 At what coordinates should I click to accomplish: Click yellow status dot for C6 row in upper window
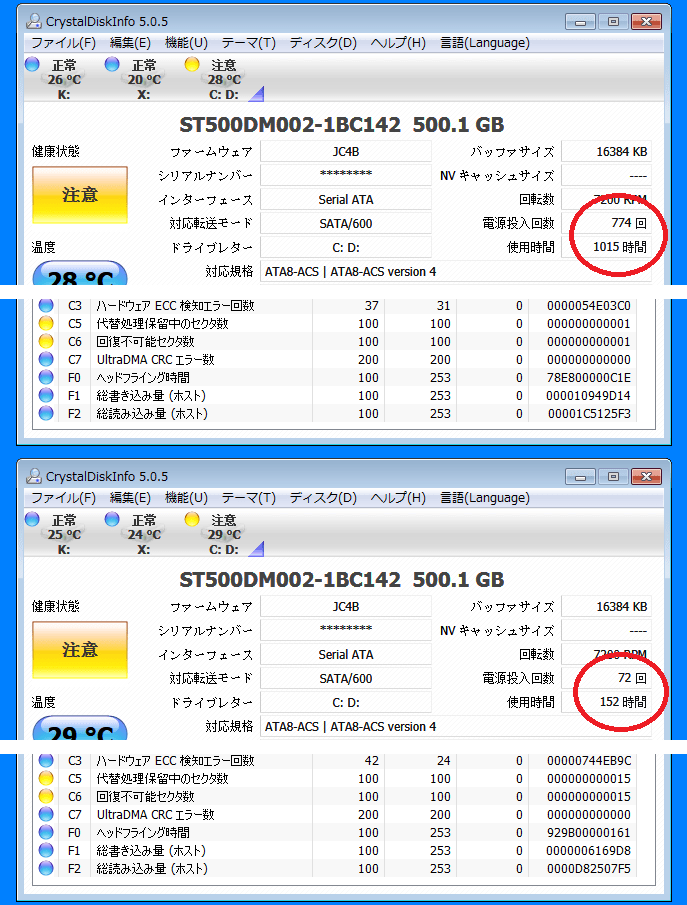coord(46,341)
